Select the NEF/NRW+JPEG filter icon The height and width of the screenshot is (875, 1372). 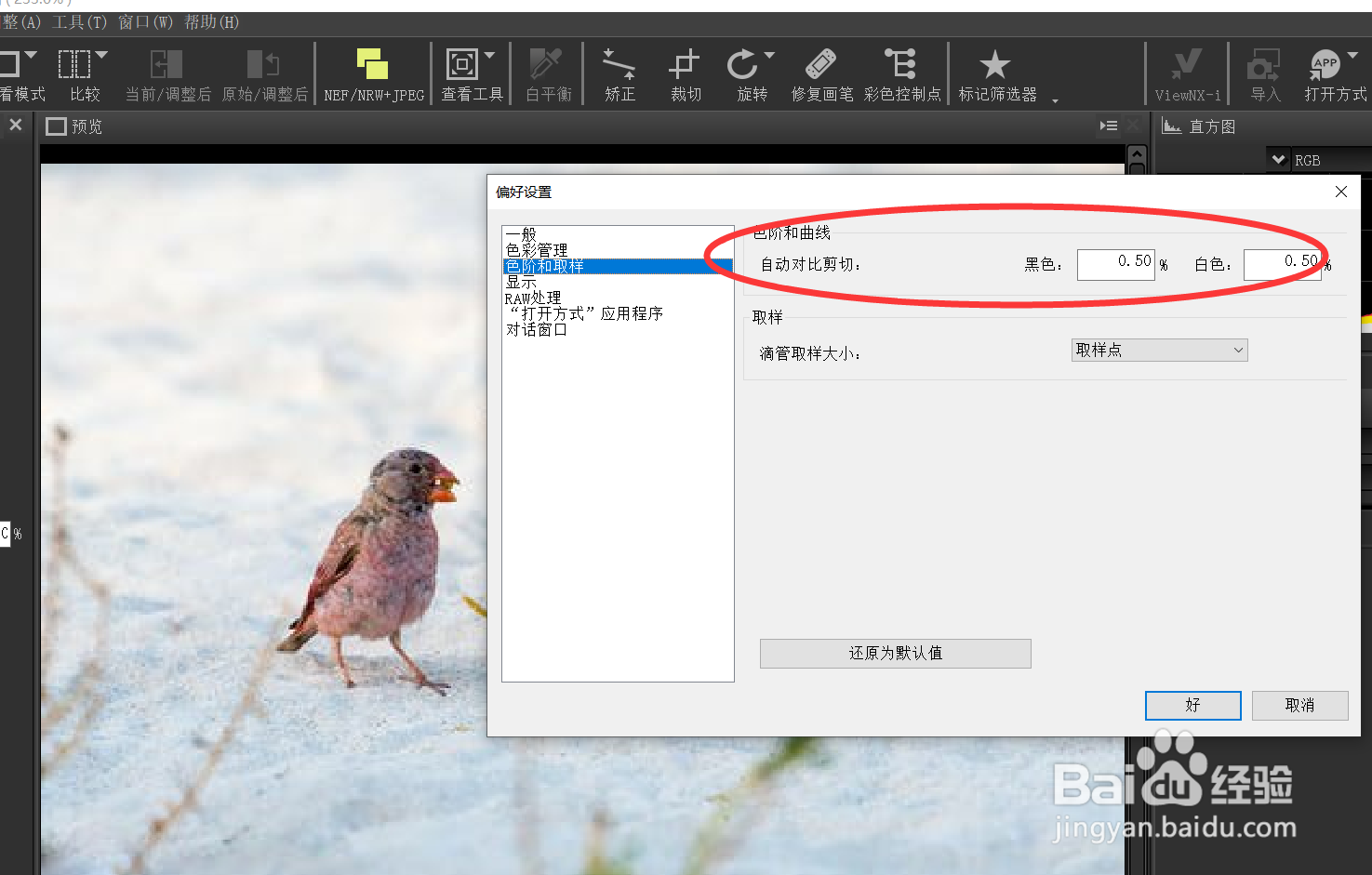pos(373,64)
